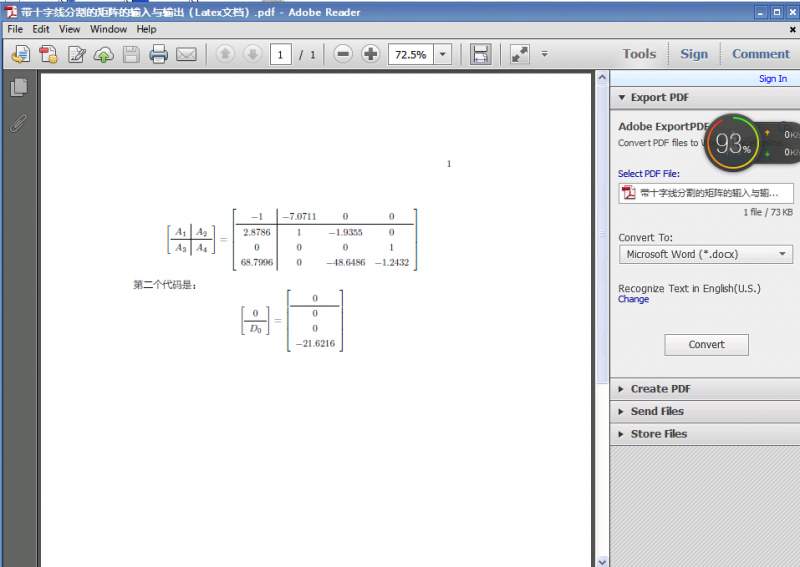Open the zoom level dropdown arrow
This screenshot has width=800, height=567.
443,55
